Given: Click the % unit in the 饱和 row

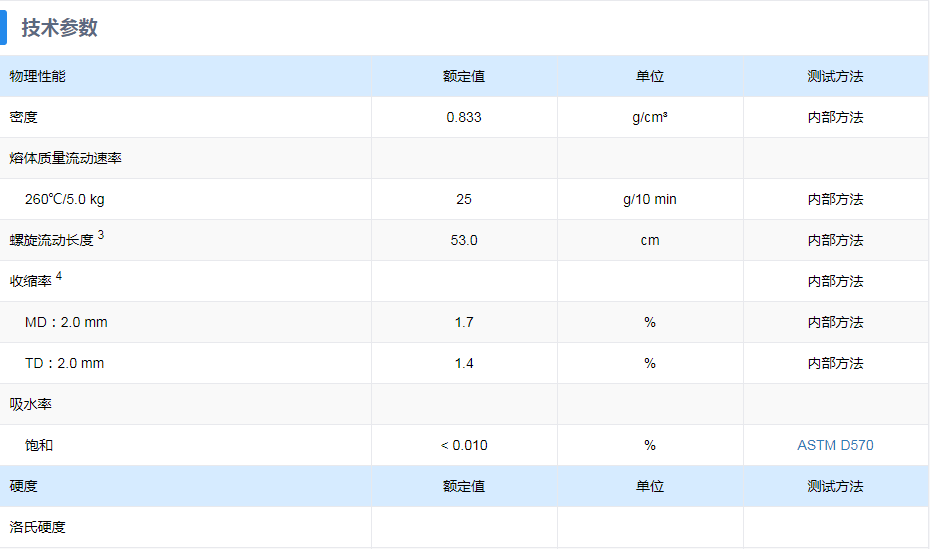Looking at the screenshot, I should coord(650,445).
